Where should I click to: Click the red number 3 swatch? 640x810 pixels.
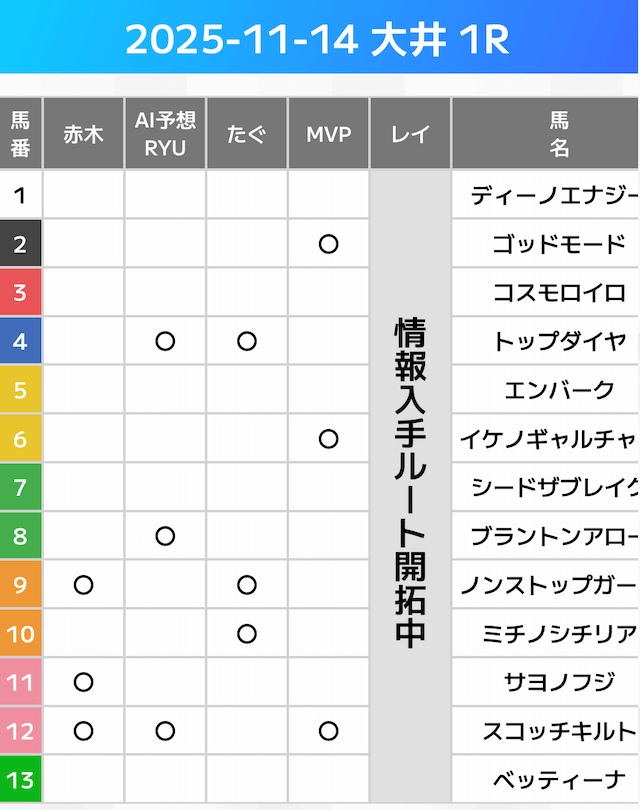click(x=21, y=293)
